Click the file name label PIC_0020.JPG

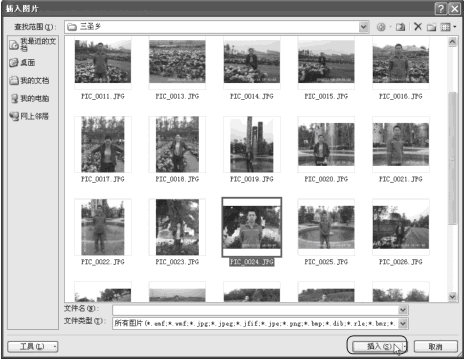click(x=326, y=179)
